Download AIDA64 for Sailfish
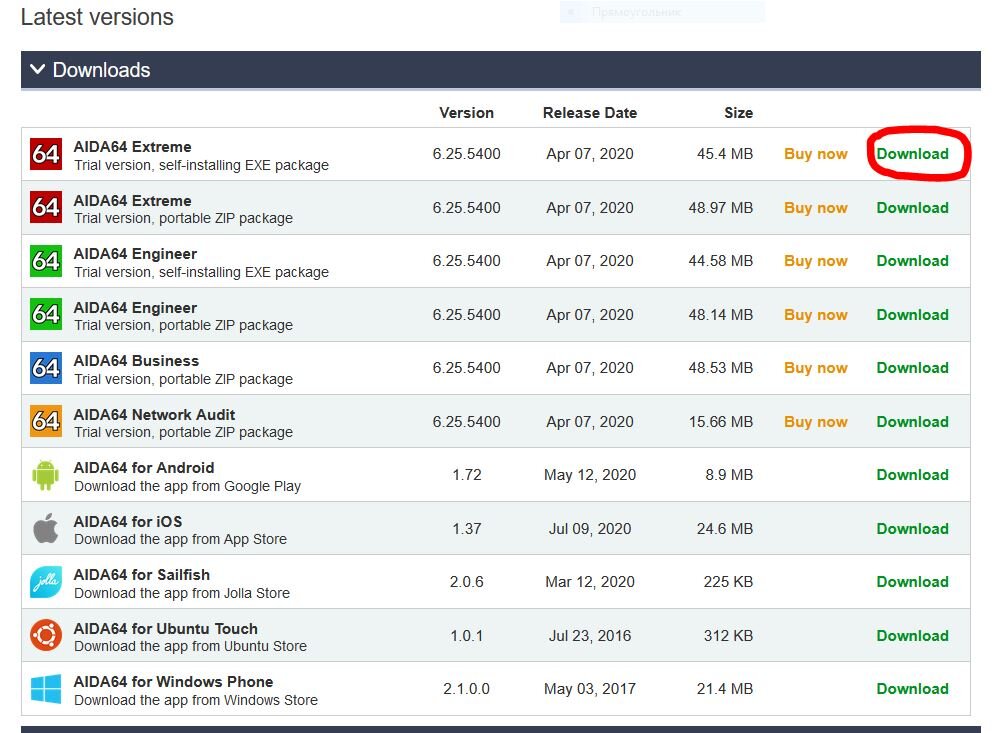The height and width of the screenshot is (733, 1001). tap(912, 582)
